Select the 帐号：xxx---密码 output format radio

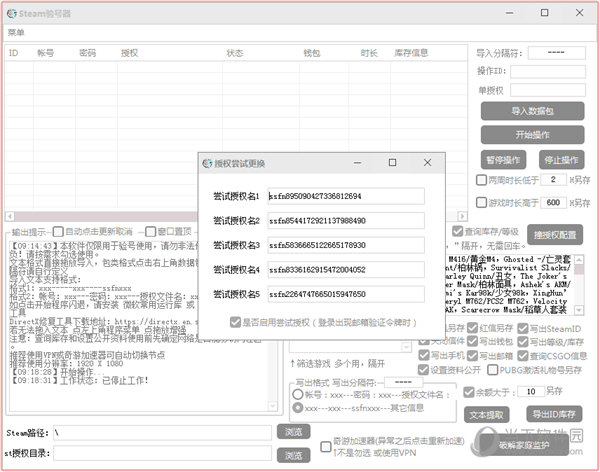(x=298, y=394)
